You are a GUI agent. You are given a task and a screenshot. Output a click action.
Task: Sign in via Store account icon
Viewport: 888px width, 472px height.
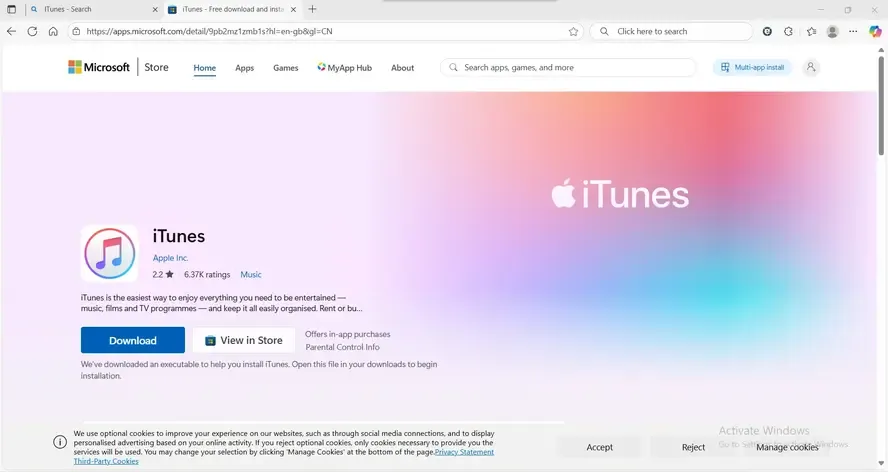pyautogui.click(x=810, y=67)
